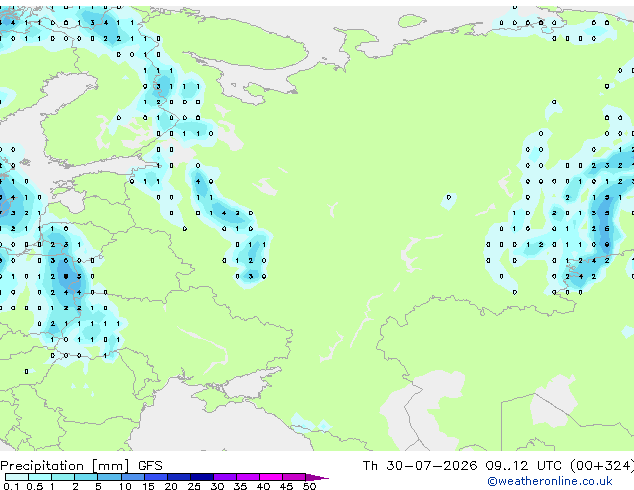The width and height of the screenshot is (634, 490).
Task: Click the 40–45 mm magenta legend swatch
Action: point(271,477)
